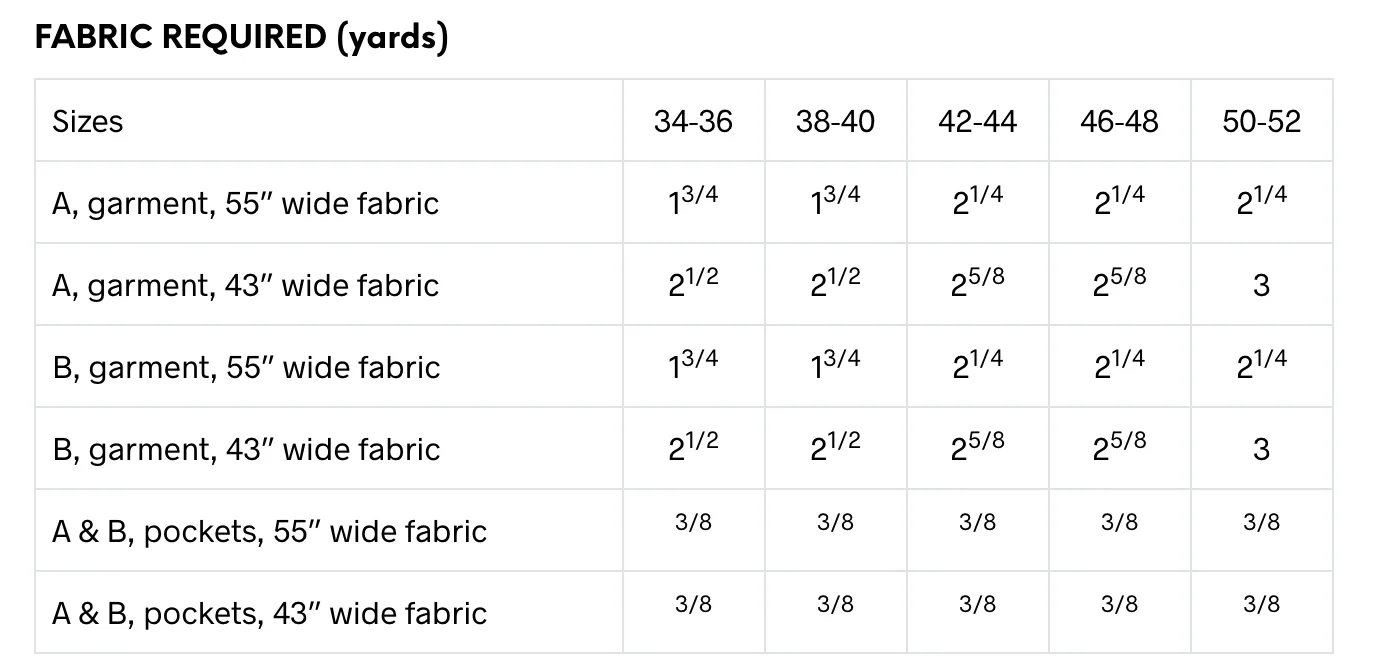This screenshot has height=662, width=1392.
Task: Select the value 3 for B garment 43″ size 50-52
Action: point(1261,450)
